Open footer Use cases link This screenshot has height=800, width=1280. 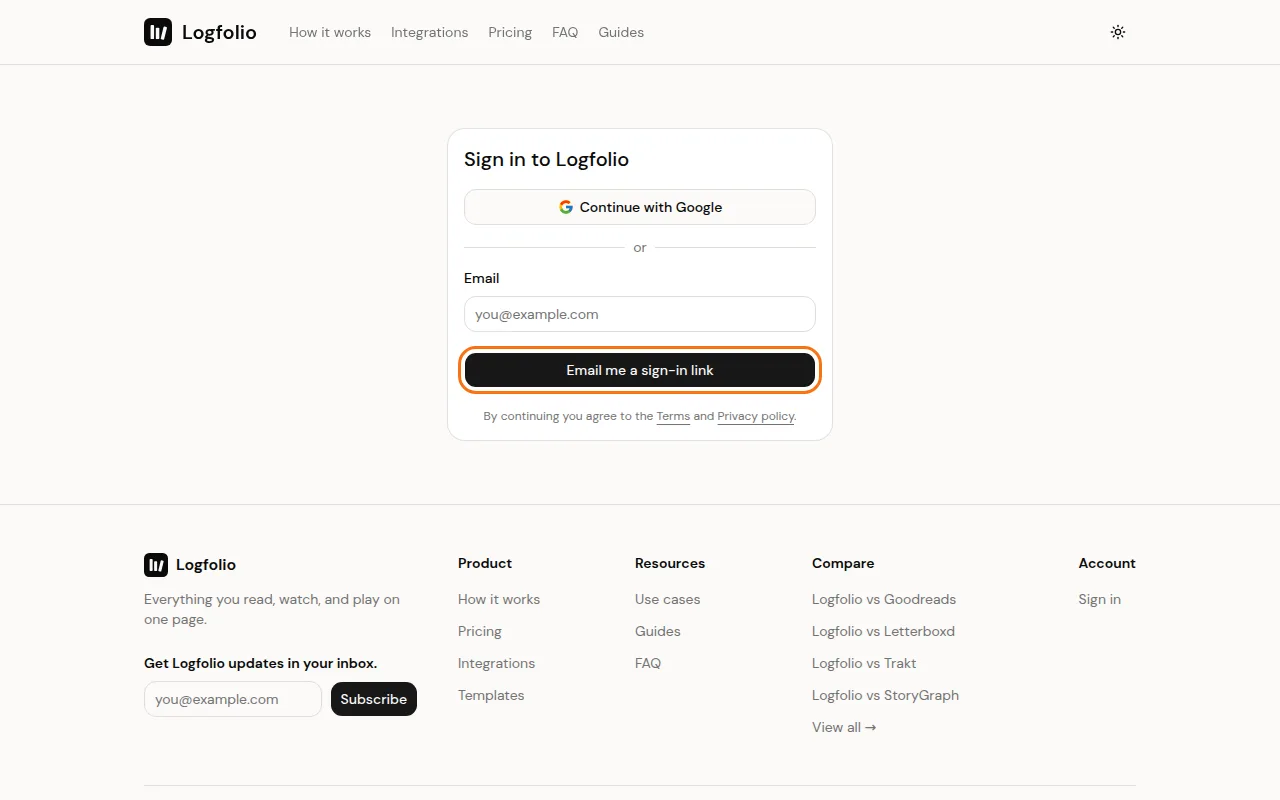pos(668,599)
